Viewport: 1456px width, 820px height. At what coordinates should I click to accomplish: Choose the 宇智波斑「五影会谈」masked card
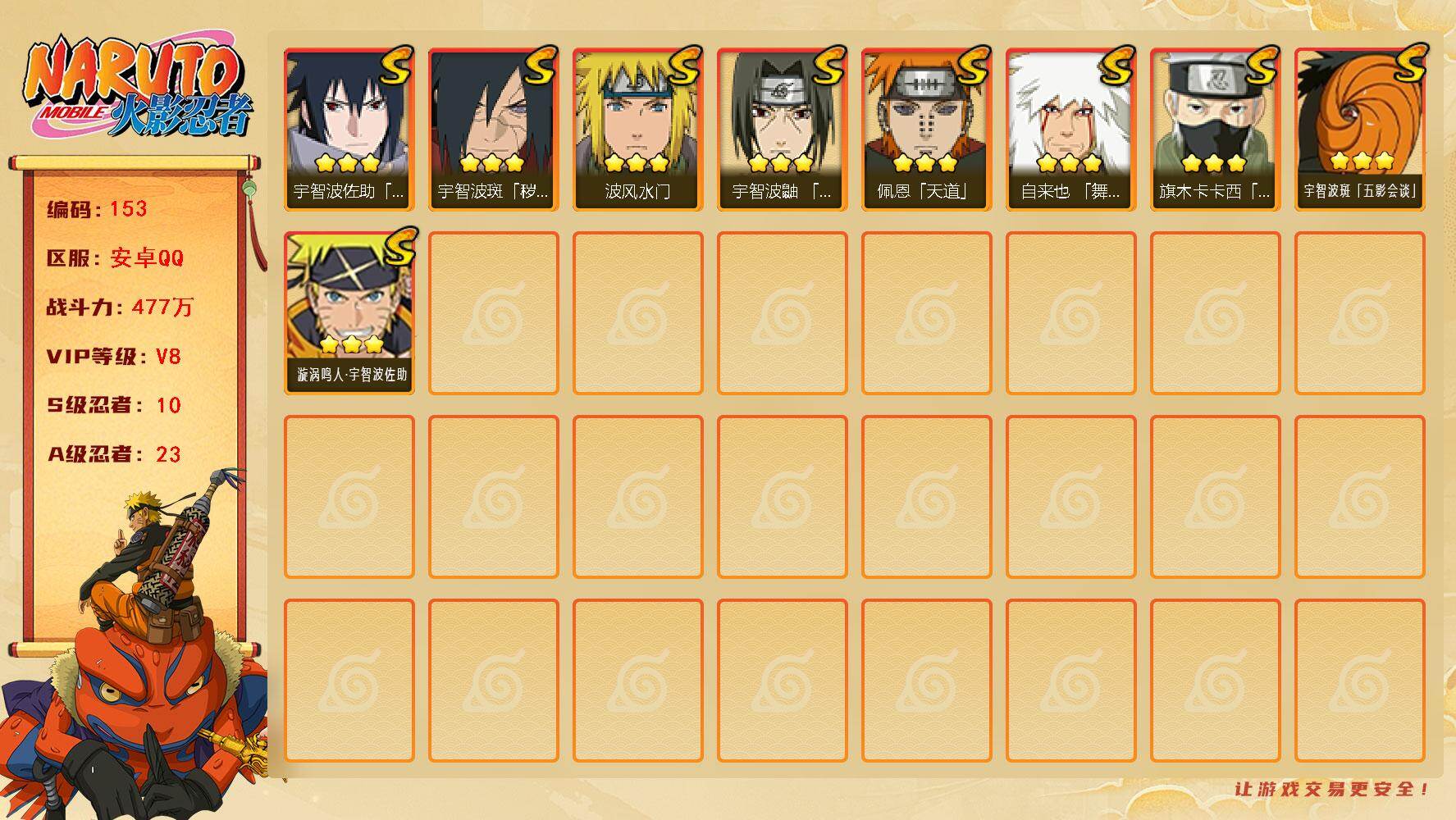[1360, 130]
